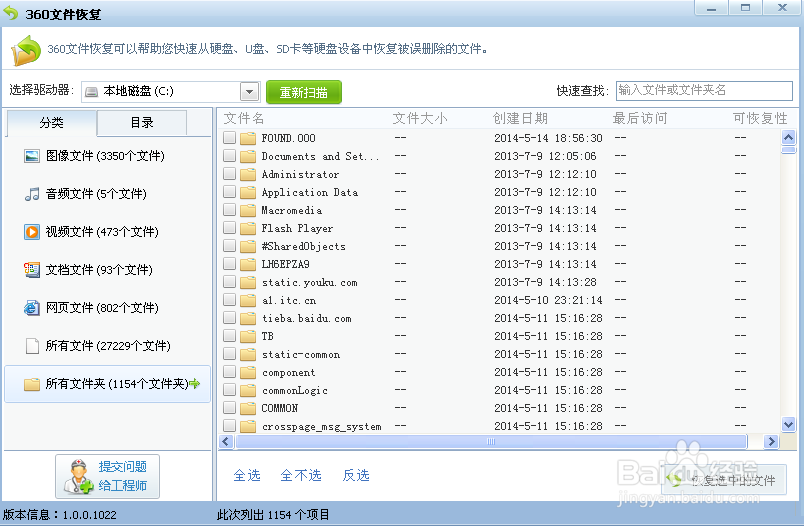Viewport: 804px width, 526px height.
Task: Click the vertical scrollbar down arrow
Action: [x=788, y=424]
